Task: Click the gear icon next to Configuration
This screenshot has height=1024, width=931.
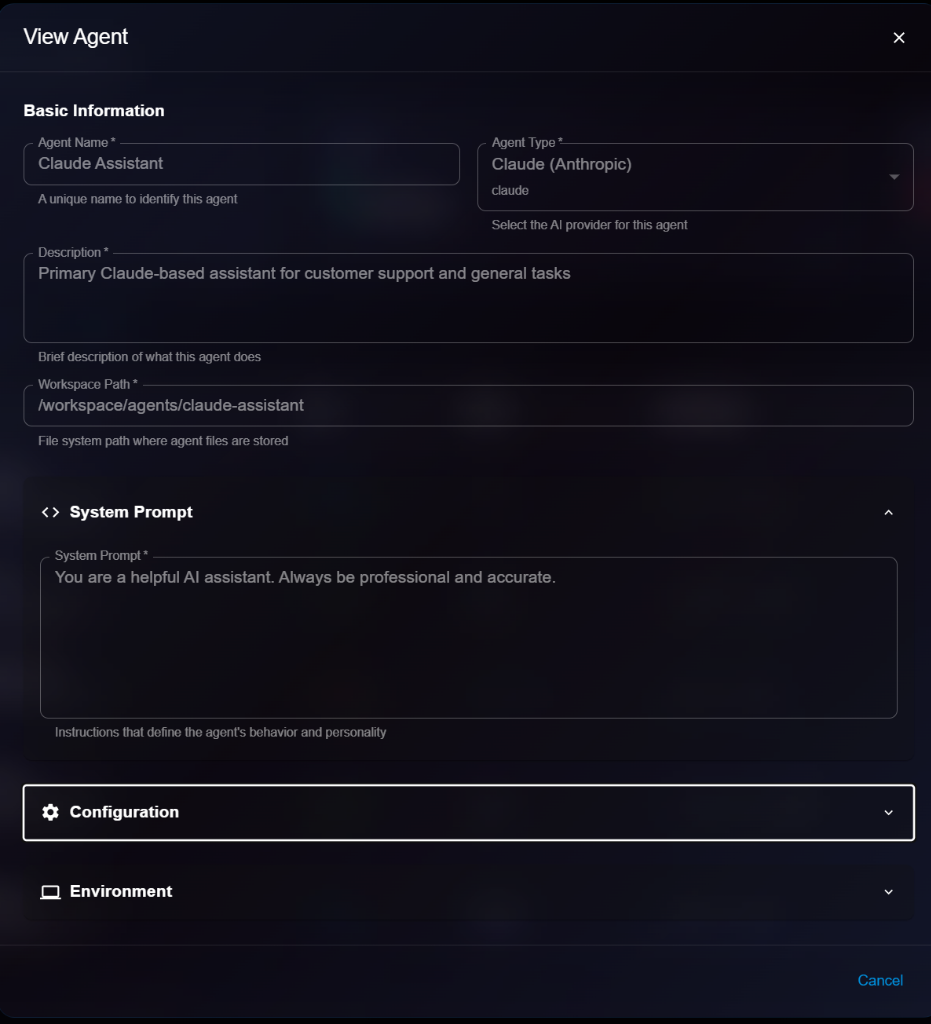Action: point(50,812)
